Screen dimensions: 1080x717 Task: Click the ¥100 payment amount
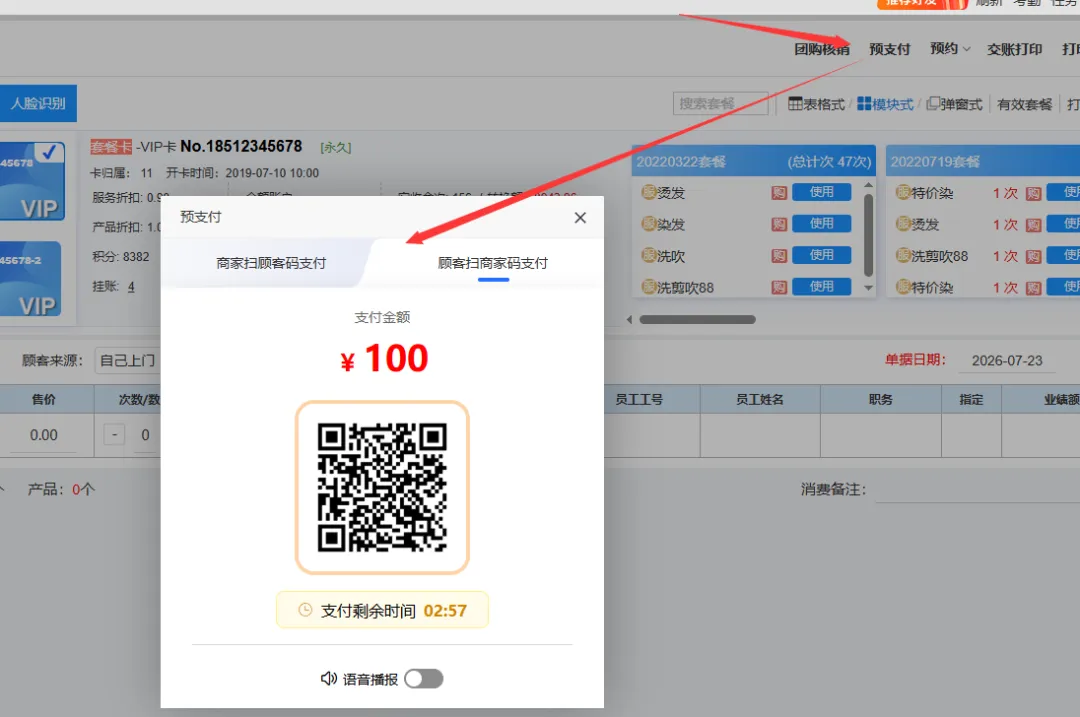(x=384, y=359)
